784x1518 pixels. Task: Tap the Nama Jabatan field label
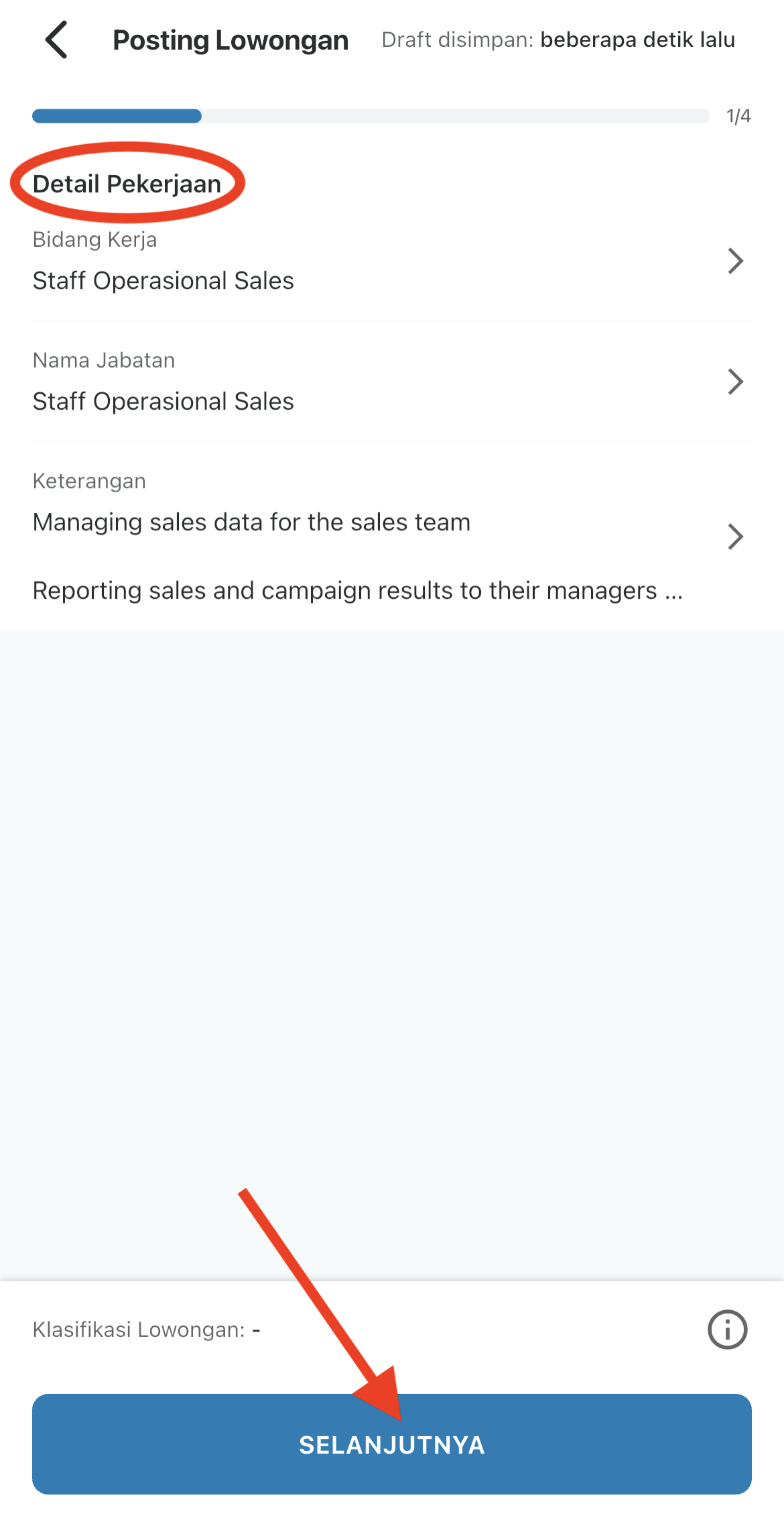pyautogui.click(x=104, y=360)
